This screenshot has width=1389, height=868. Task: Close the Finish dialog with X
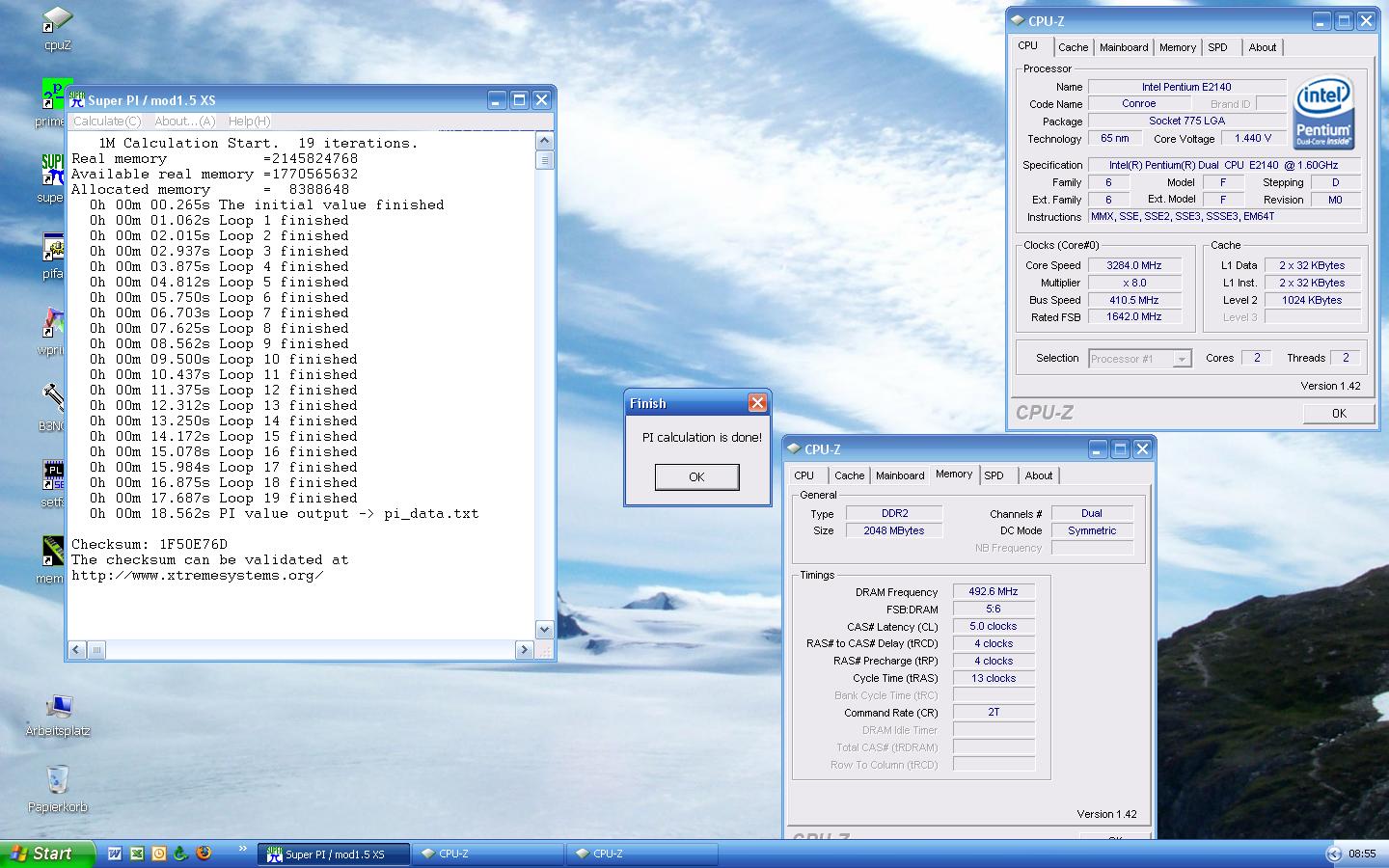[757, 403]
